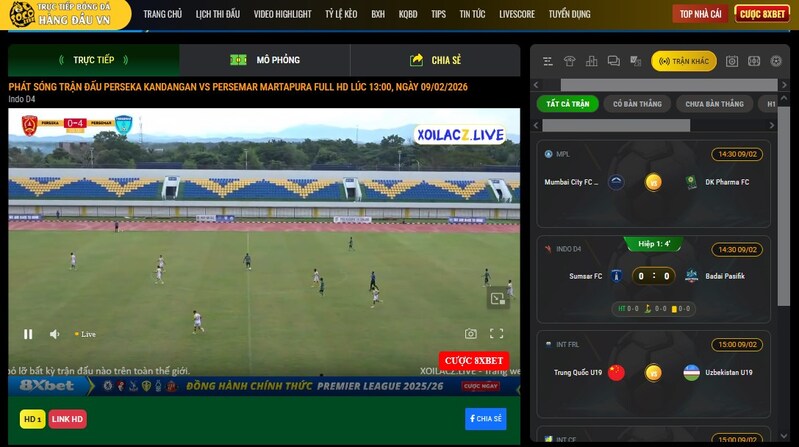Open the chat bubbles icon

click(613, 61)
